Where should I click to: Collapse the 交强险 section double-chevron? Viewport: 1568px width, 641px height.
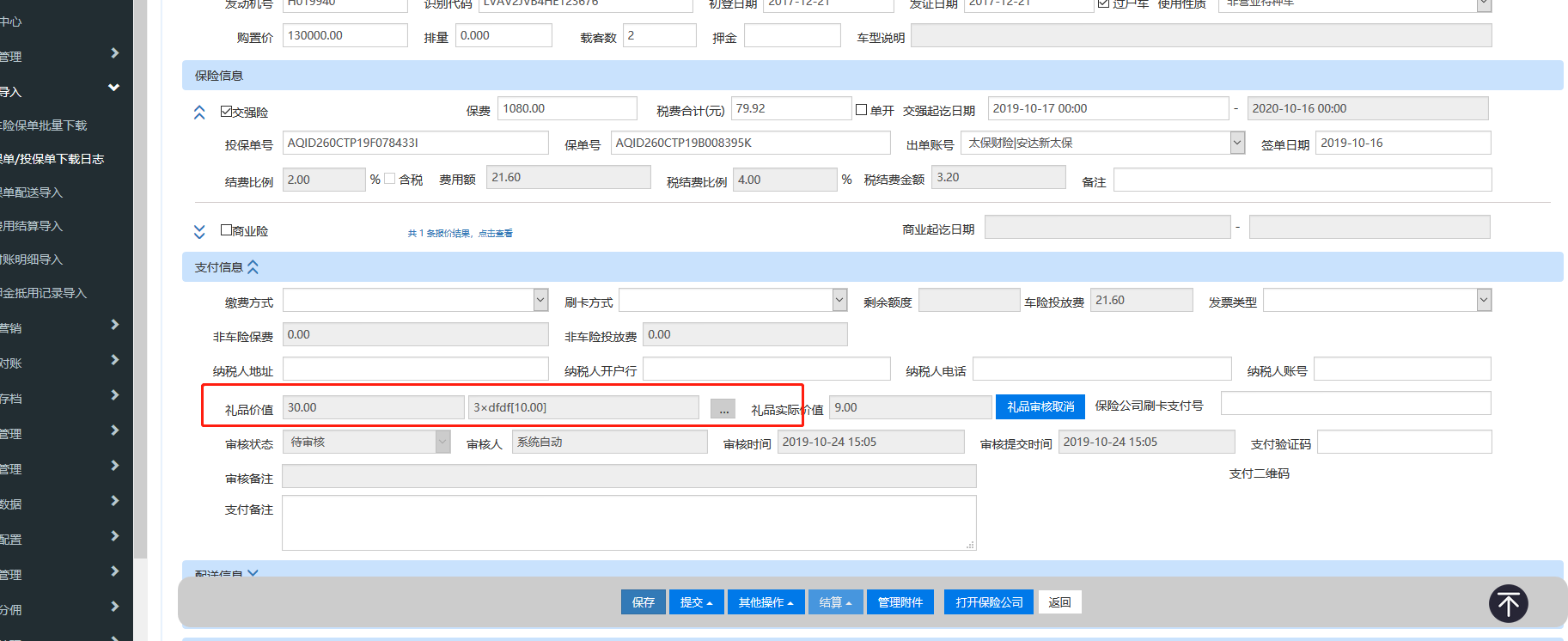coord(199,113)
